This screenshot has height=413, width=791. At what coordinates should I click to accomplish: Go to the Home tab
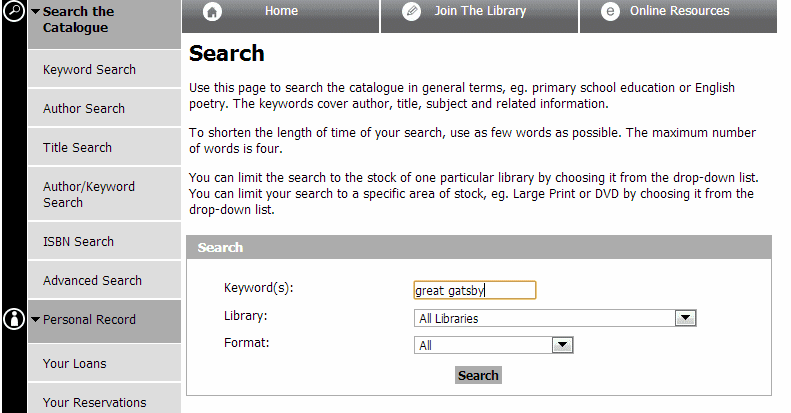tap(281, 11)
